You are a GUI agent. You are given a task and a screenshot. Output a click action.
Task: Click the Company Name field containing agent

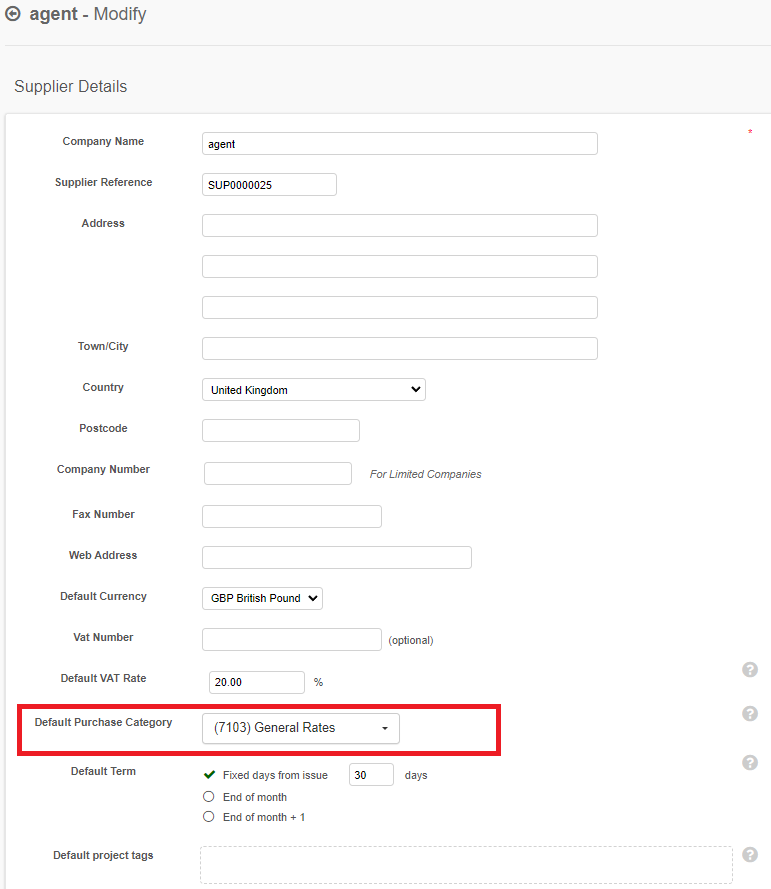pos(400,143)
